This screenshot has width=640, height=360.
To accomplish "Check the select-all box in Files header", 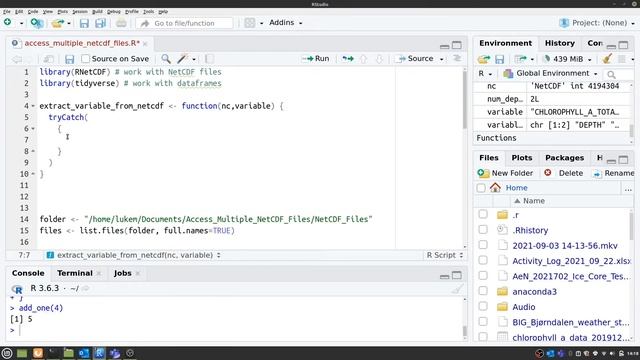I will pyautogui.click(x=481, y=188).
